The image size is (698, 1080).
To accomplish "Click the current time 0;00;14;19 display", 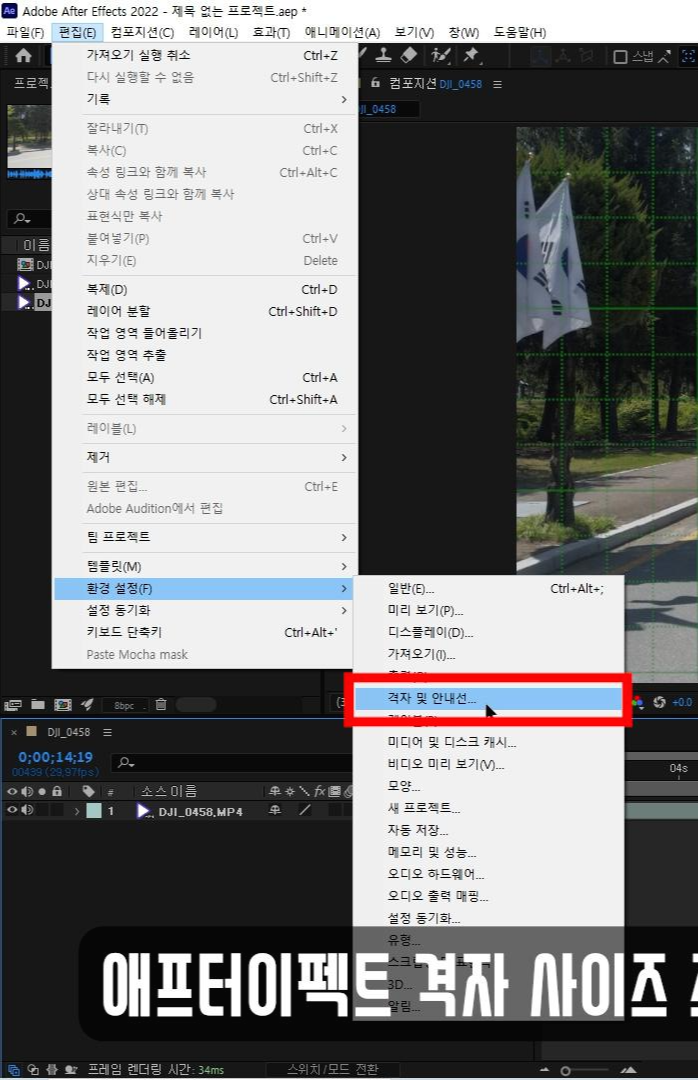I will (55, 757).
